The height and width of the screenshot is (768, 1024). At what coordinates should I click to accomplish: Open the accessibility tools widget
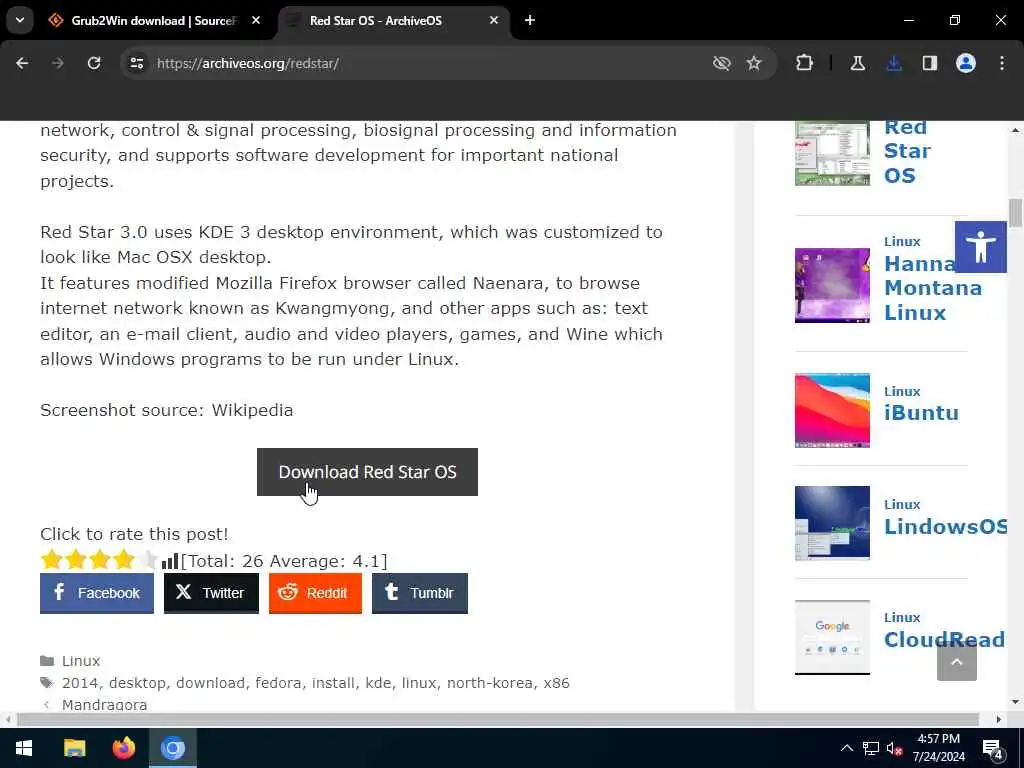coord(980,247)
